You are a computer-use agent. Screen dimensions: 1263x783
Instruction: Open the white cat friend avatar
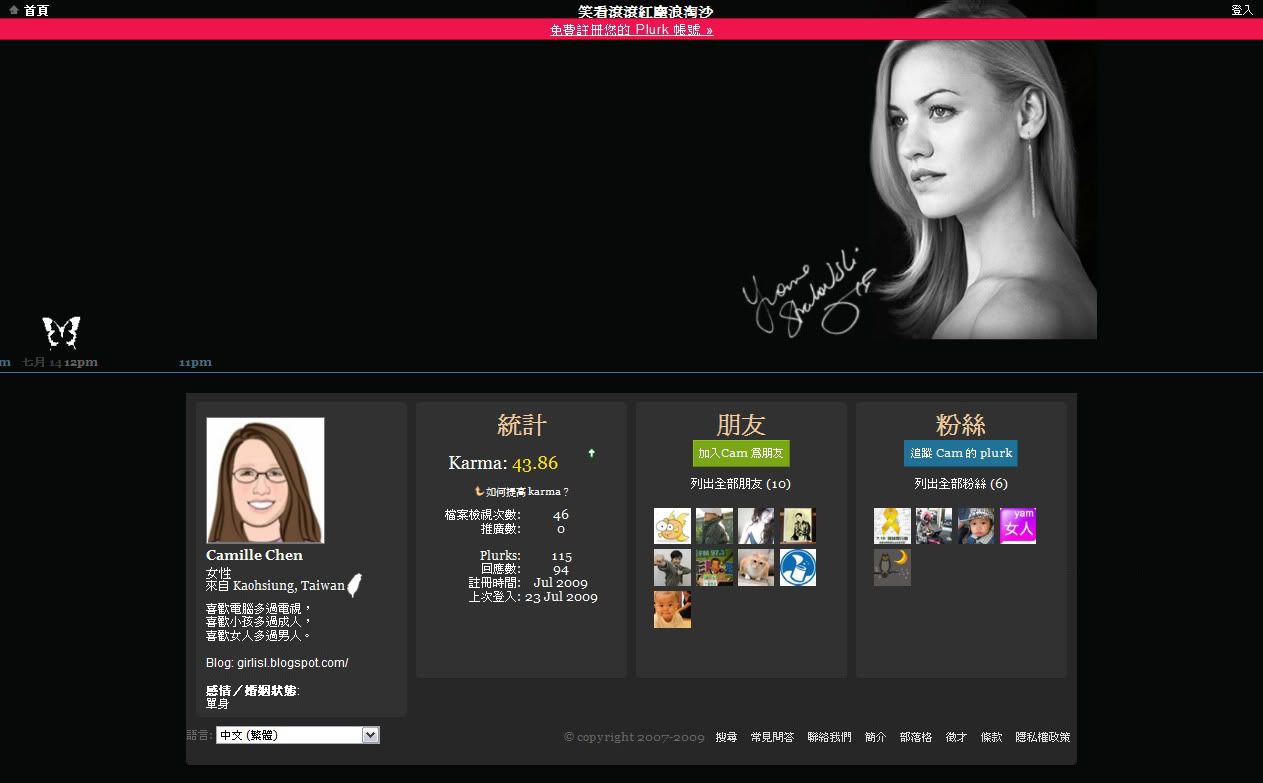click(x=756, y=567)
